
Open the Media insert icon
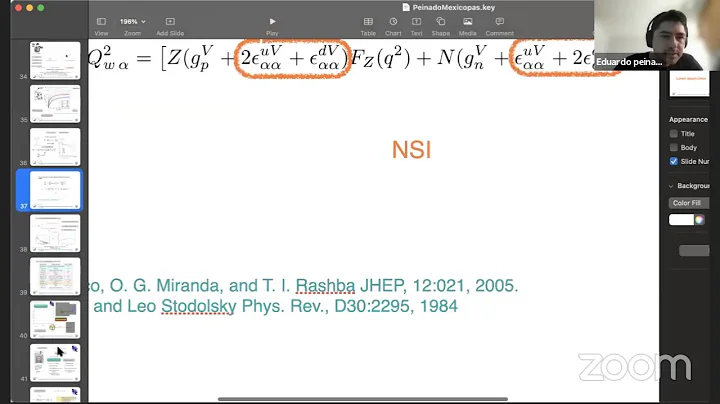point(467,22)
